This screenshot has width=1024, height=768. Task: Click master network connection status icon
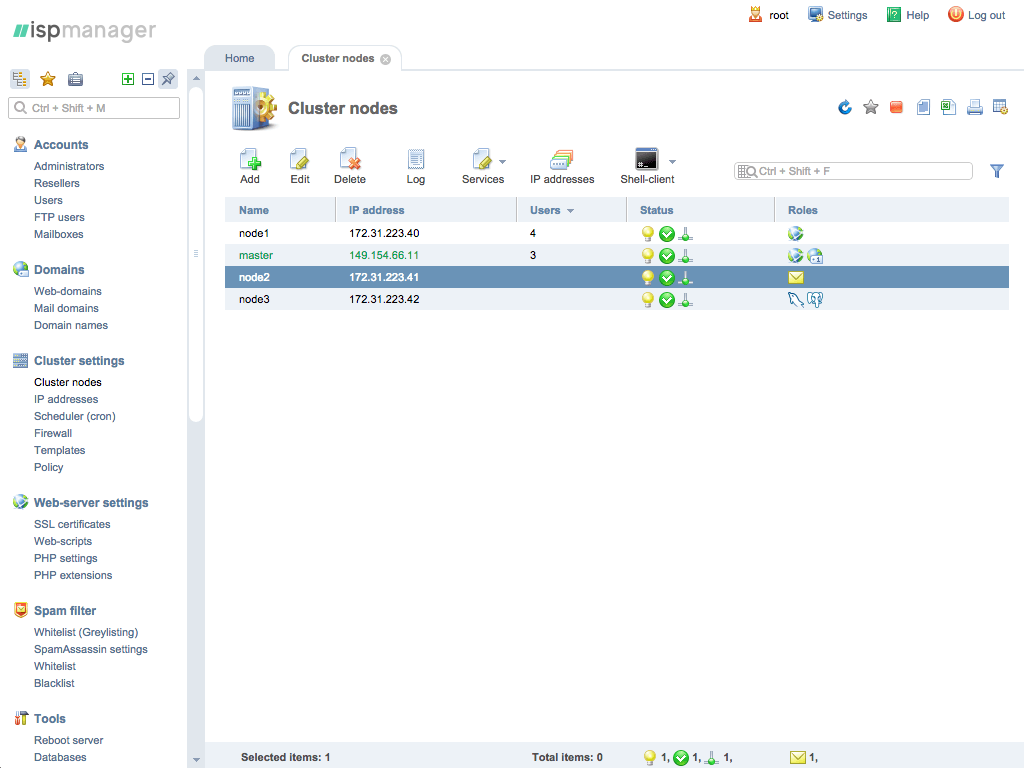(686, 255)
